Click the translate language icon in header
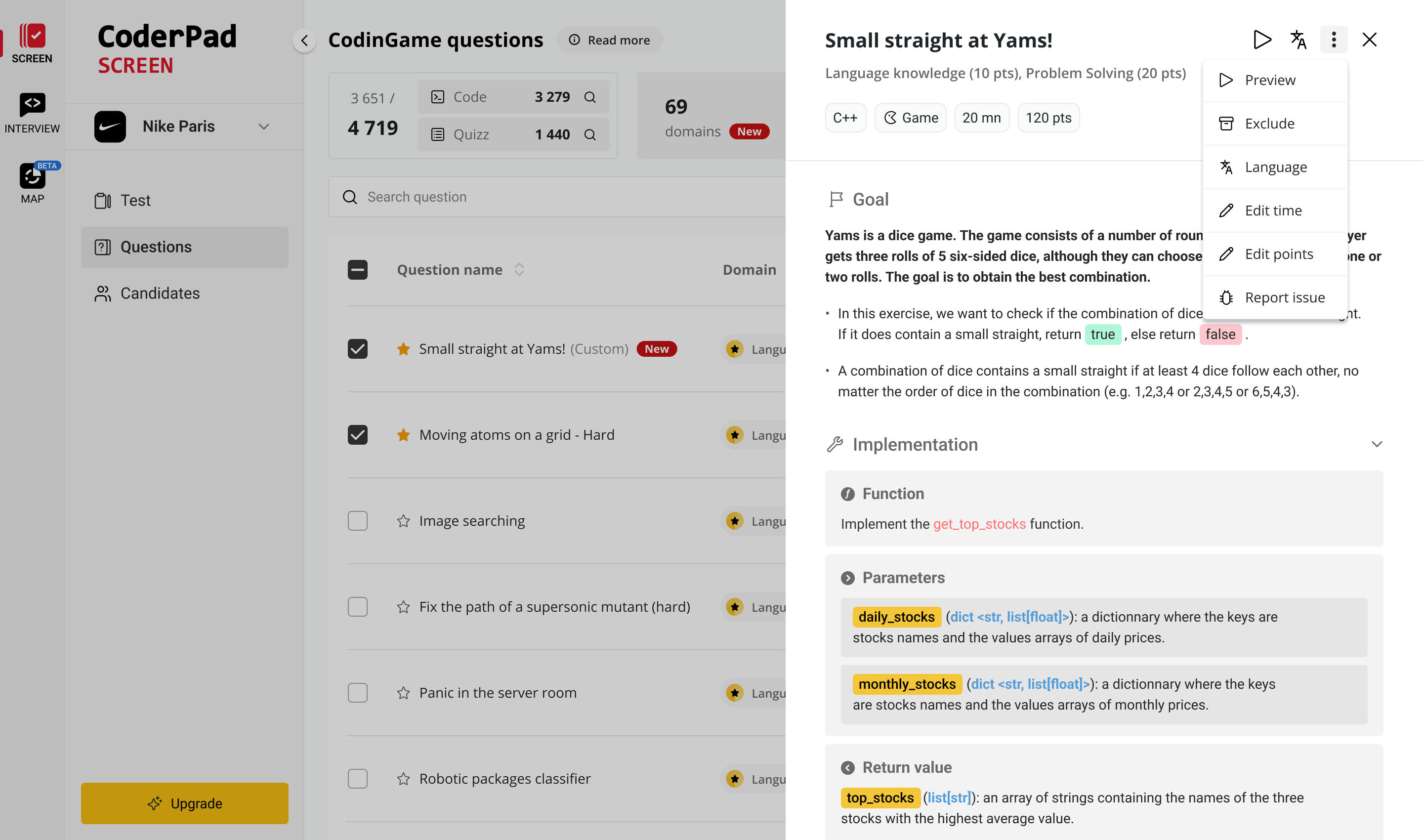 pos(1298,40)
